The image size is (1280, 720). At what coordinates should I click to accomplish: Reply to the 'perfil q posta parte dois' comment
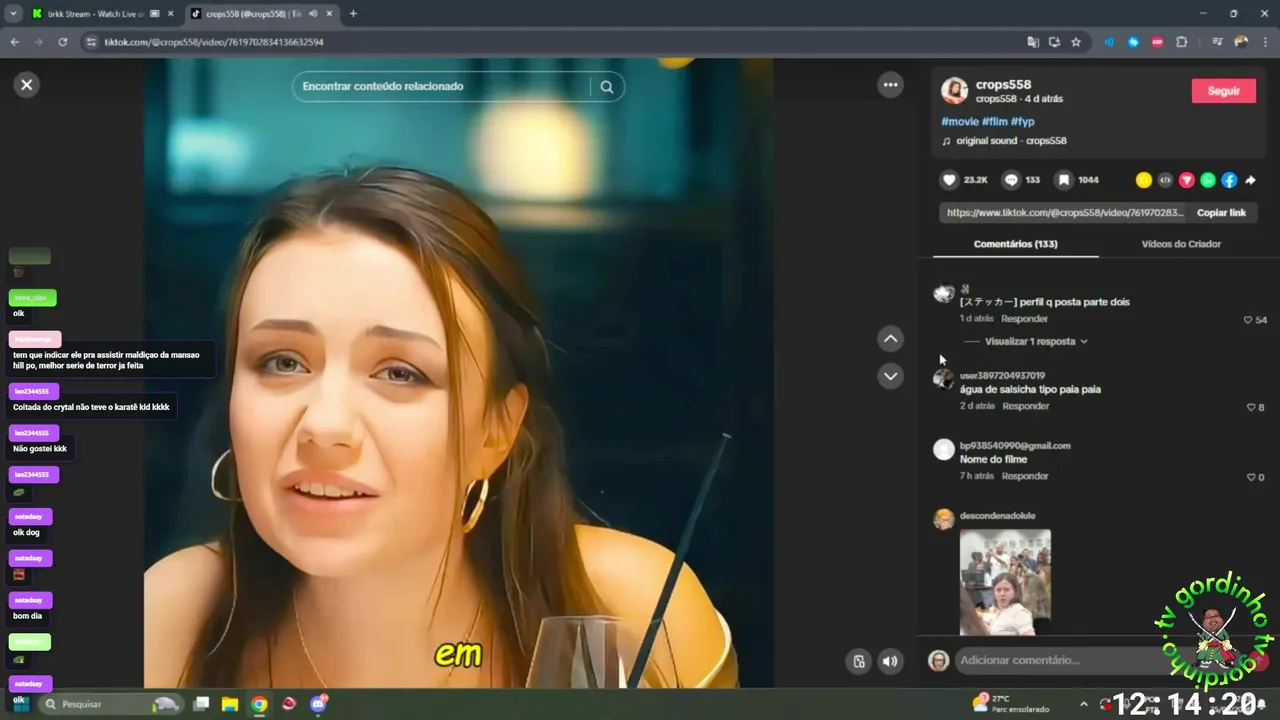1024,319
